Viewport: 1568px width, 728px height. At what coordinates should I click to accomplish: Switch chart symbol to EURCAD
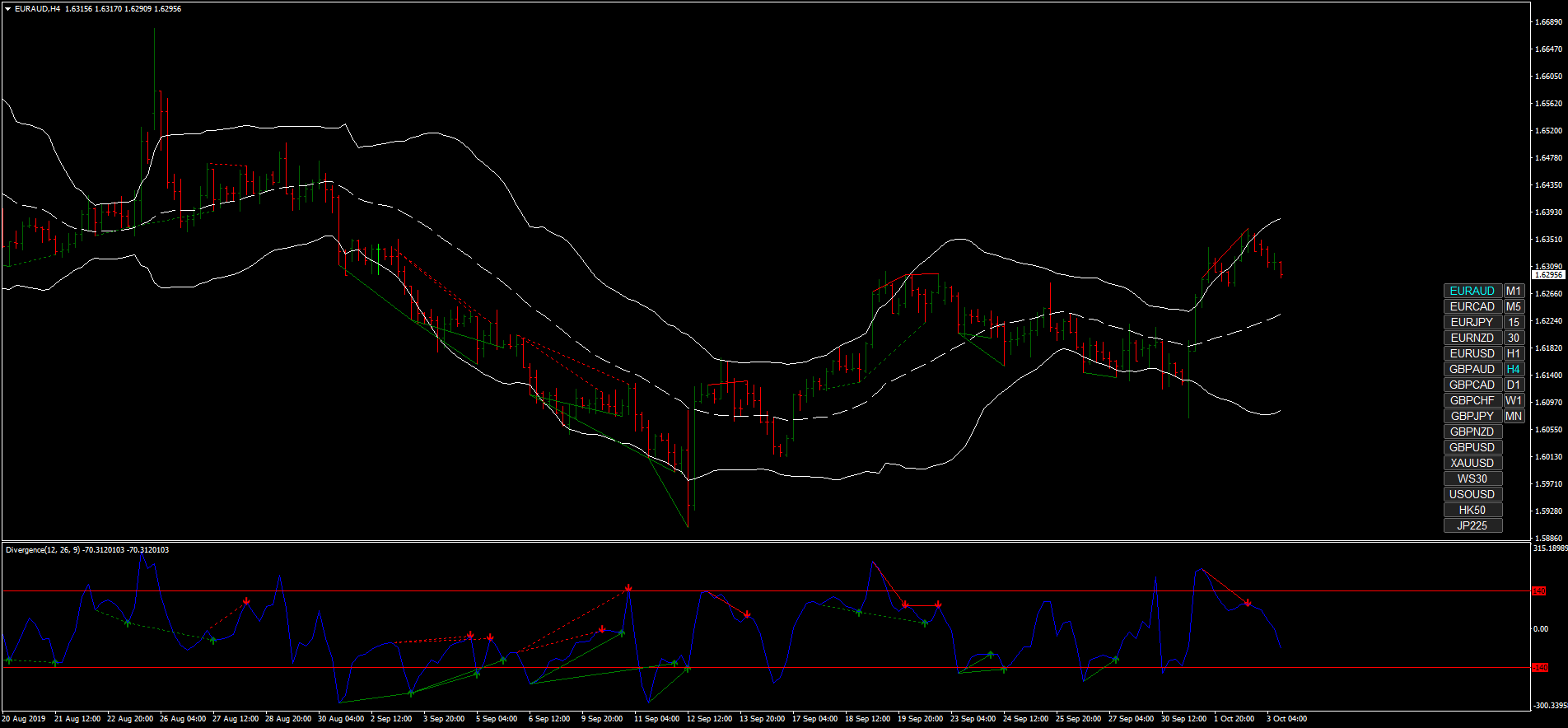[1472, 306]
